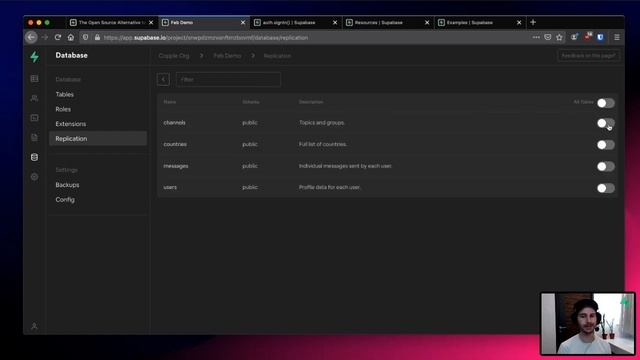Viewport: 640px width, 360px height.
Task: Click the users table name
Action: pos(170,187)
